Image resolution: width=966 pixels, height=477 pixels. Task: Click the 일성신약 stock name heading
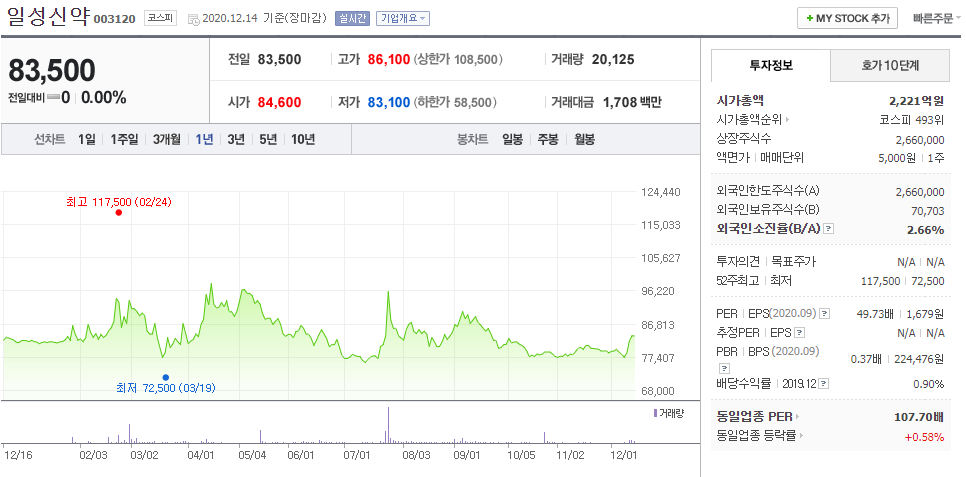coord(48,16)
